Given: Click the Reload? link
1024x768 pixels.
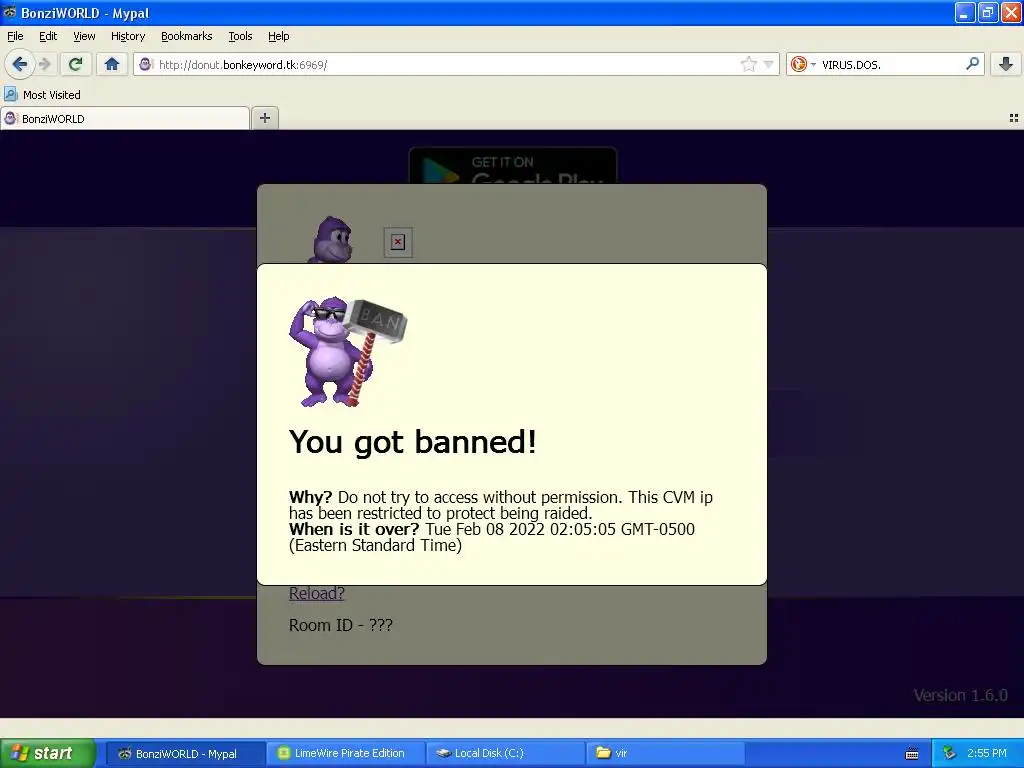Looking at the screenshot, I should [x=317, y=593].
